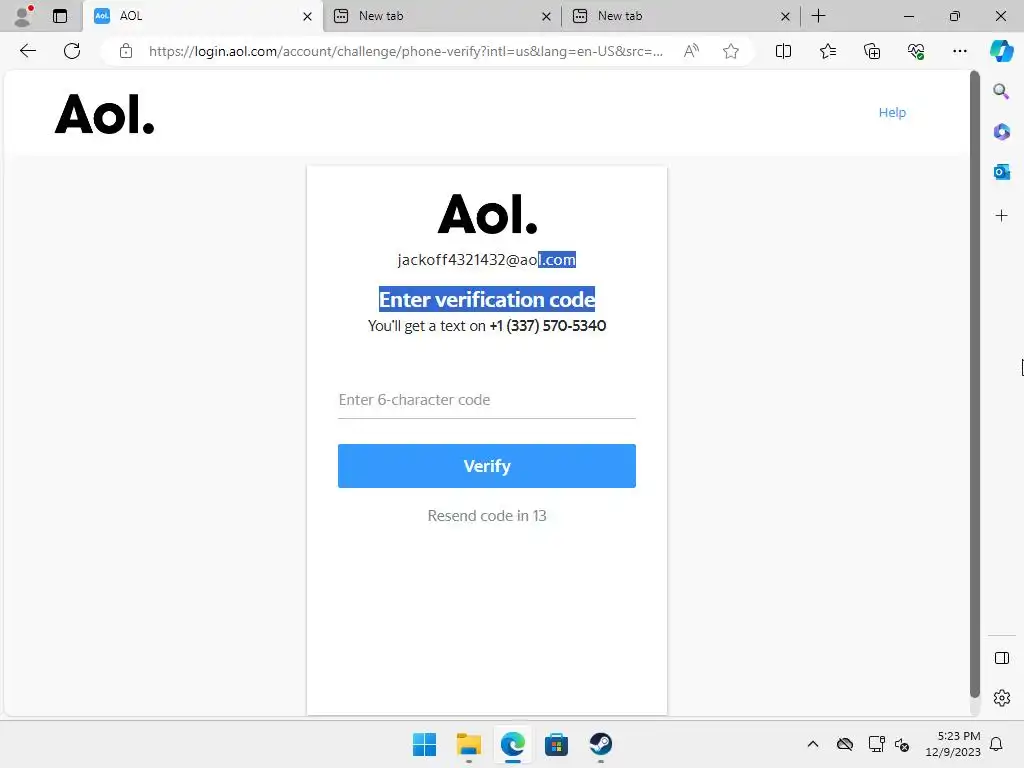Add this page to favorites star

click(731, 51)
